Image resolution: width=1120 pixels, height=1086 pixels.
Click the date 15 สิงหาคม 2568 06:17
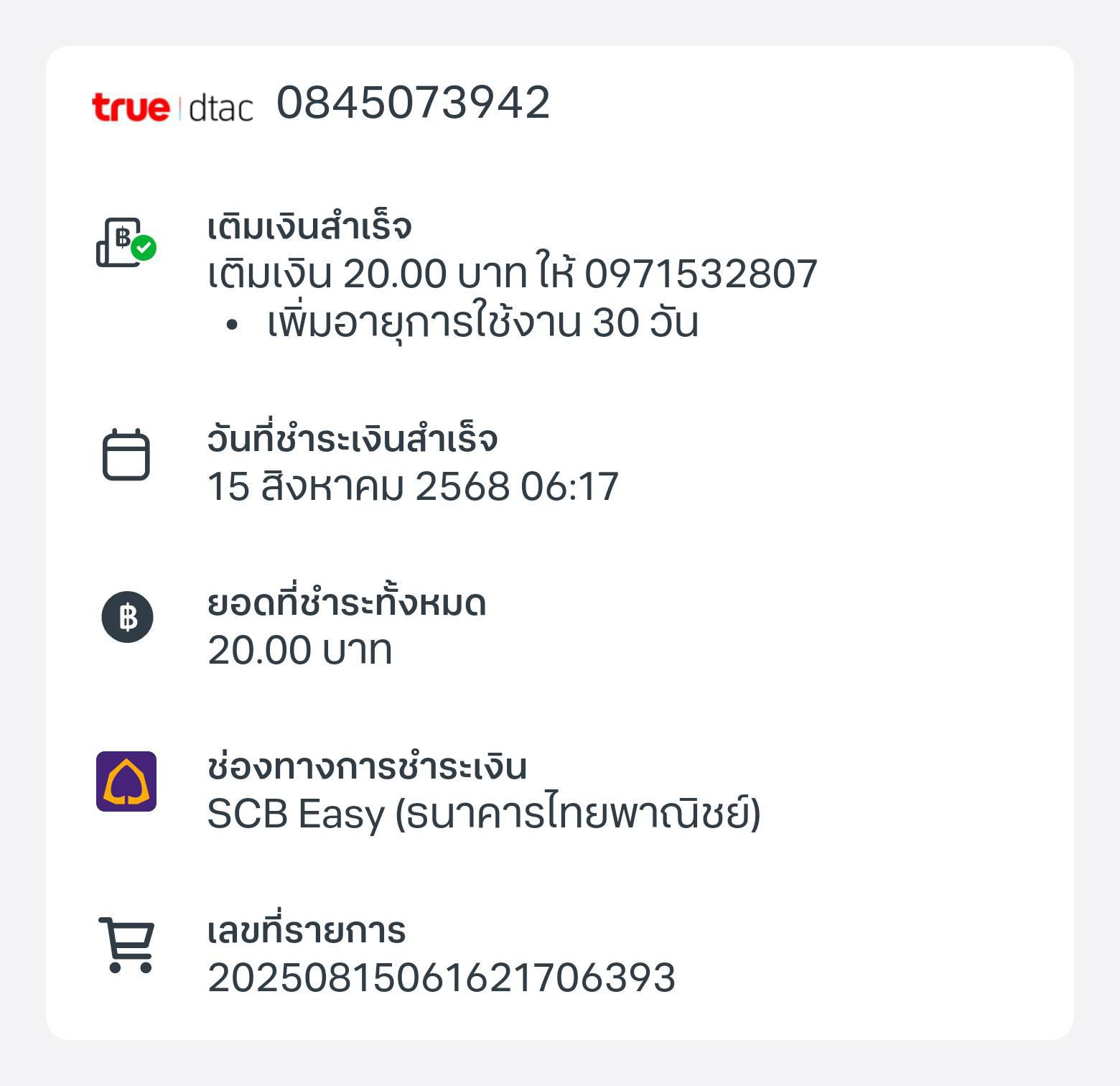click(413, 486)
